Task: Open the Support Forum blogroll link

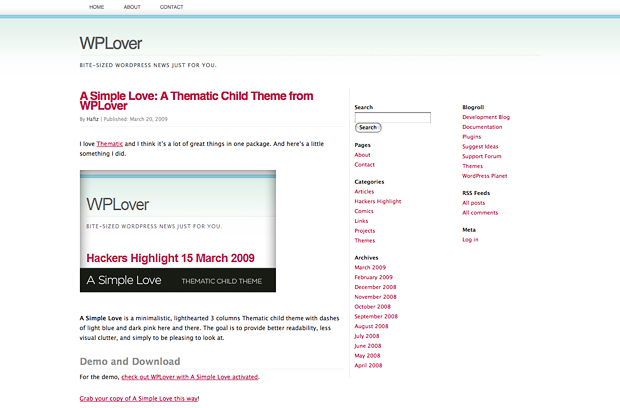Action: pos(482,156)
